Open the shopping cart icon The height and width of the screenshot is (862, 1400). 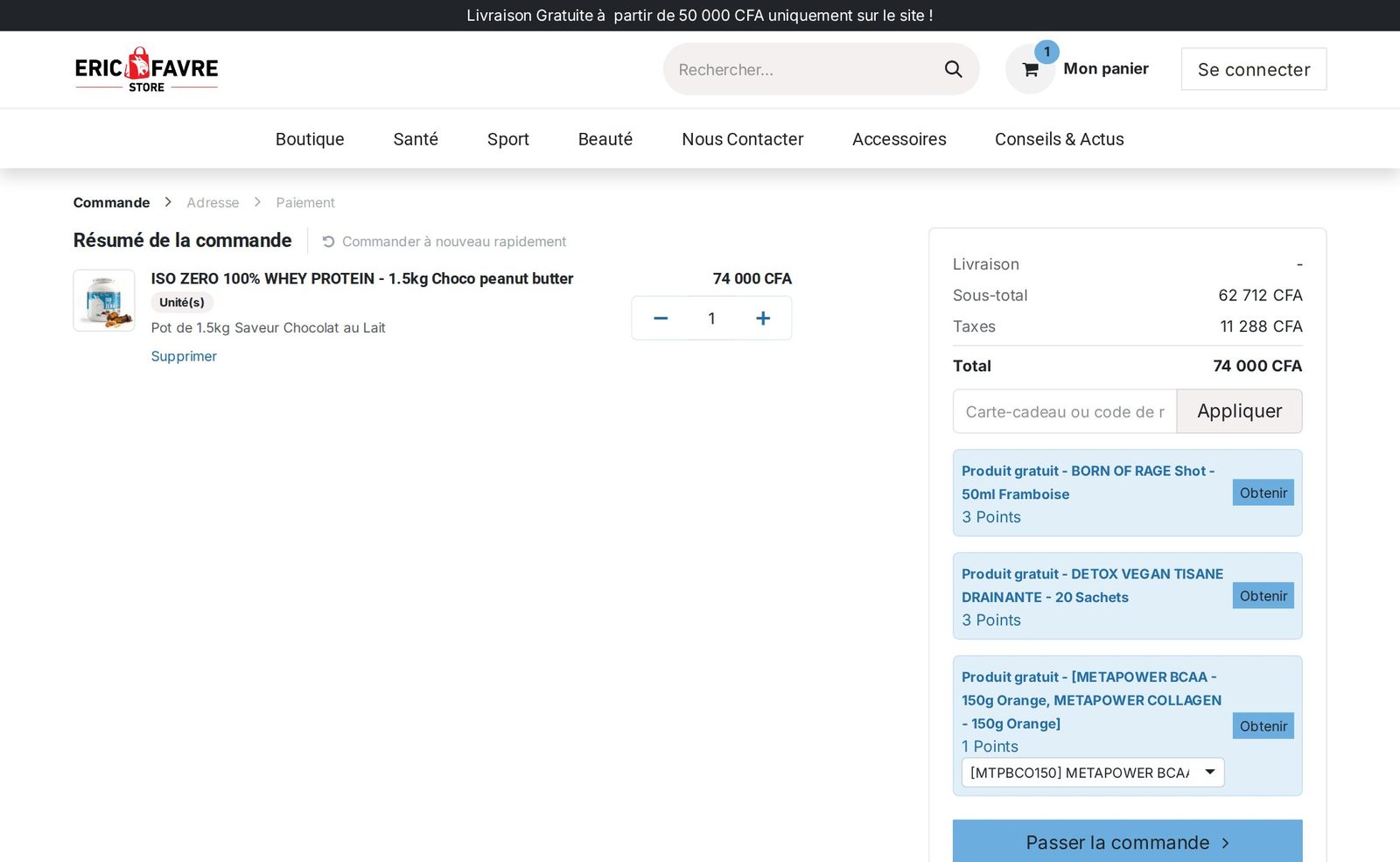[x=1030, y=70]
